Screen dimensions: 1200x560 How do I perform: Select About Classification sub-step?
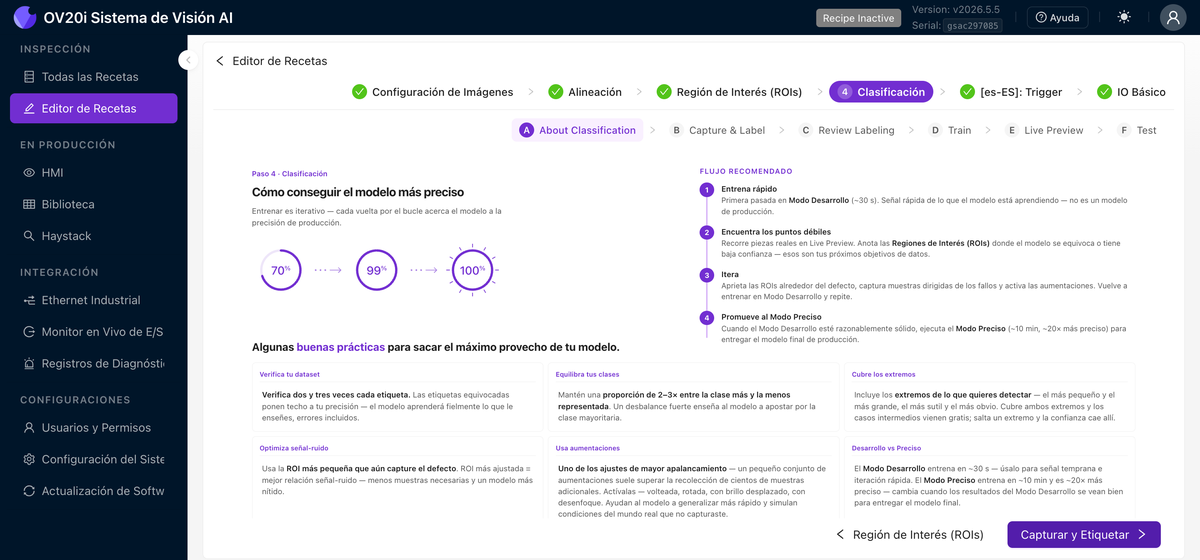point(578,130)
